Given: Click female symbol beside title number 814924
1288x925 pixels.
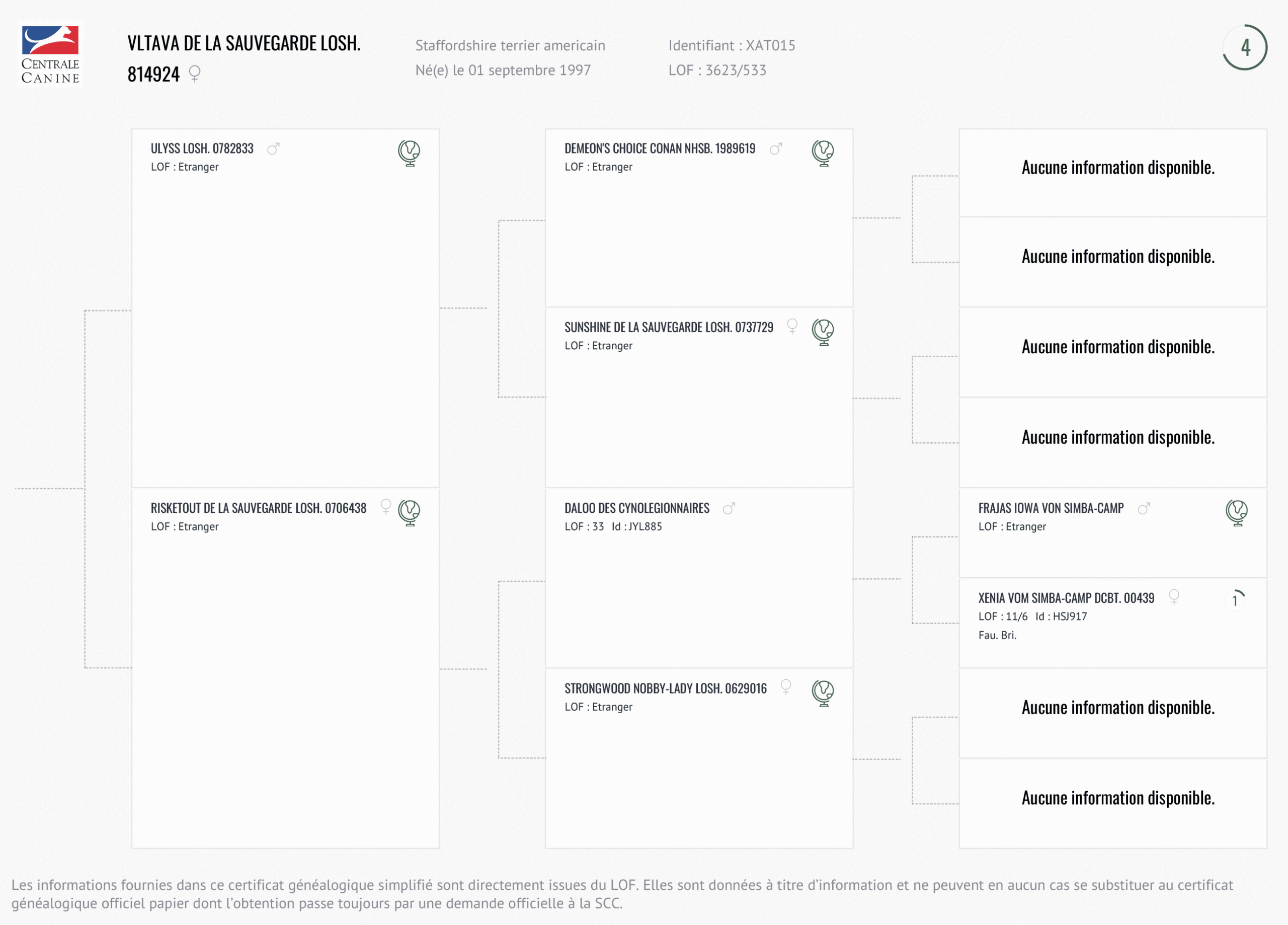Looking at the screenshot, I should click(195, 74).
